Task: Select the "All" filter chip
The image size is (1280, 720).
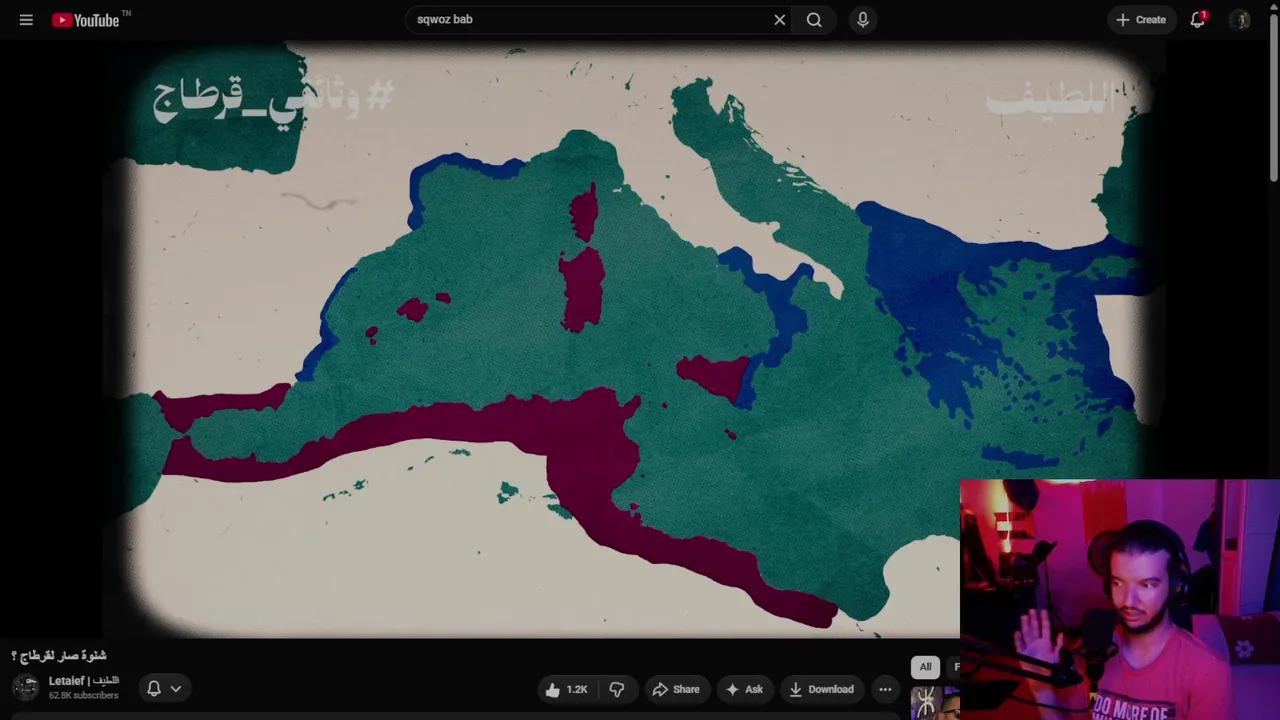Action: (x=925, y=667)
